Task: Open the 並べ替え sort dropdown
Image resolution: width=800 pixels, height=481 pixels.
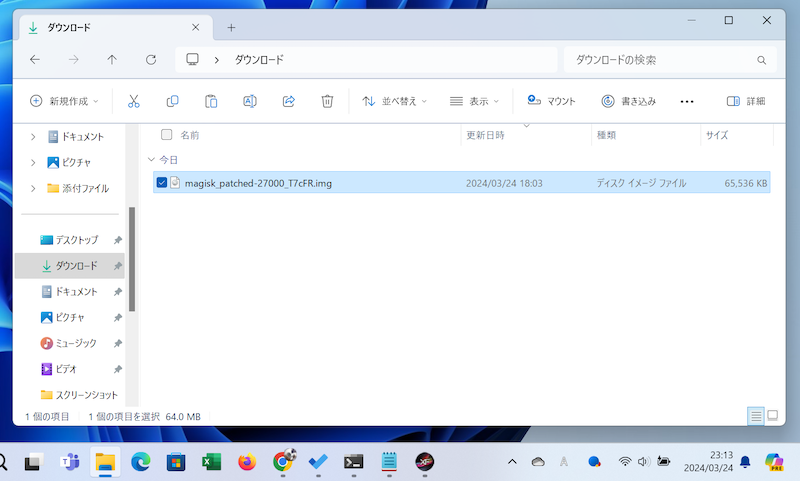Action: (394, 101)
